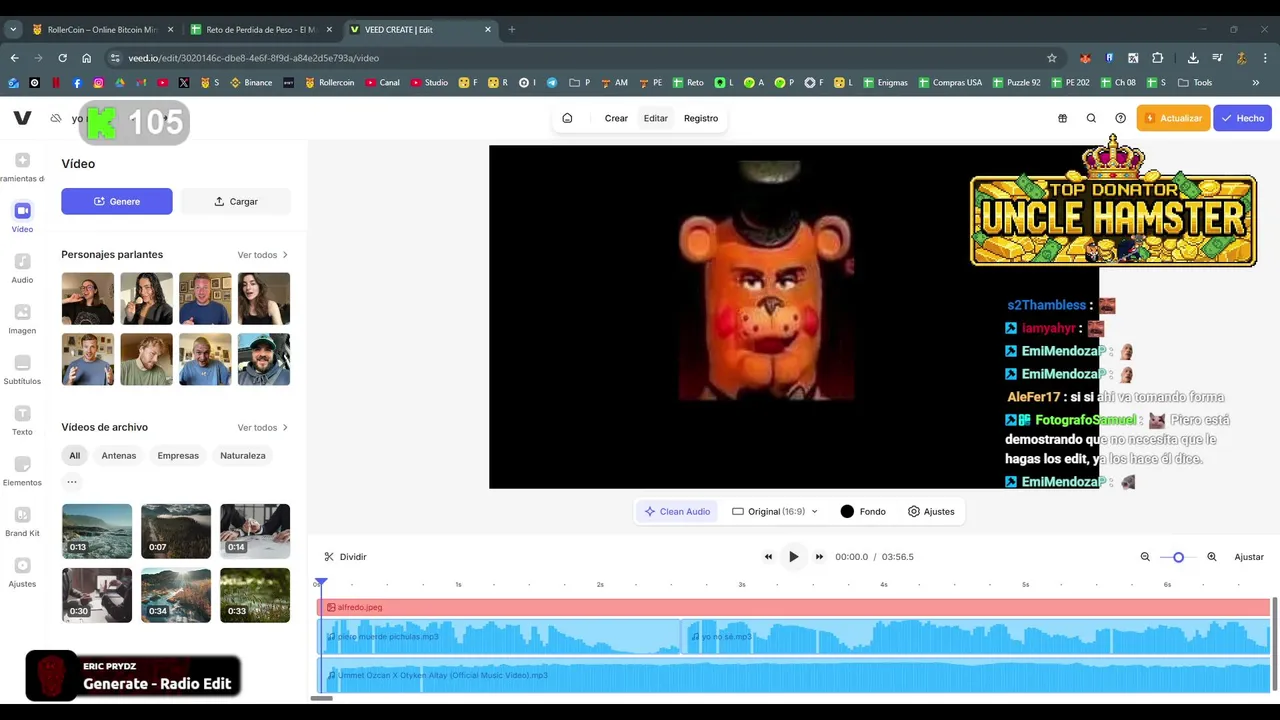Open the Elementos sidebar panel
1280x720 pixels.
click(22, 471)
